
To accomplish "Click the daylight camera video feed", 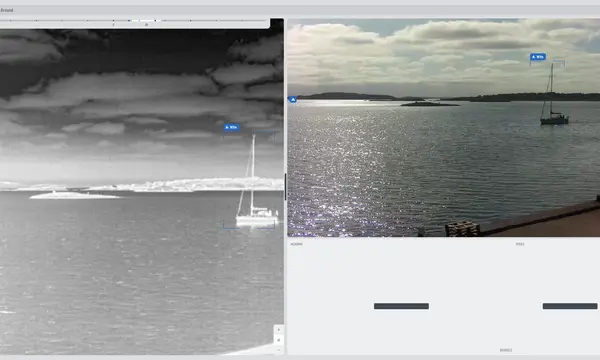I will tap(443, 128).
